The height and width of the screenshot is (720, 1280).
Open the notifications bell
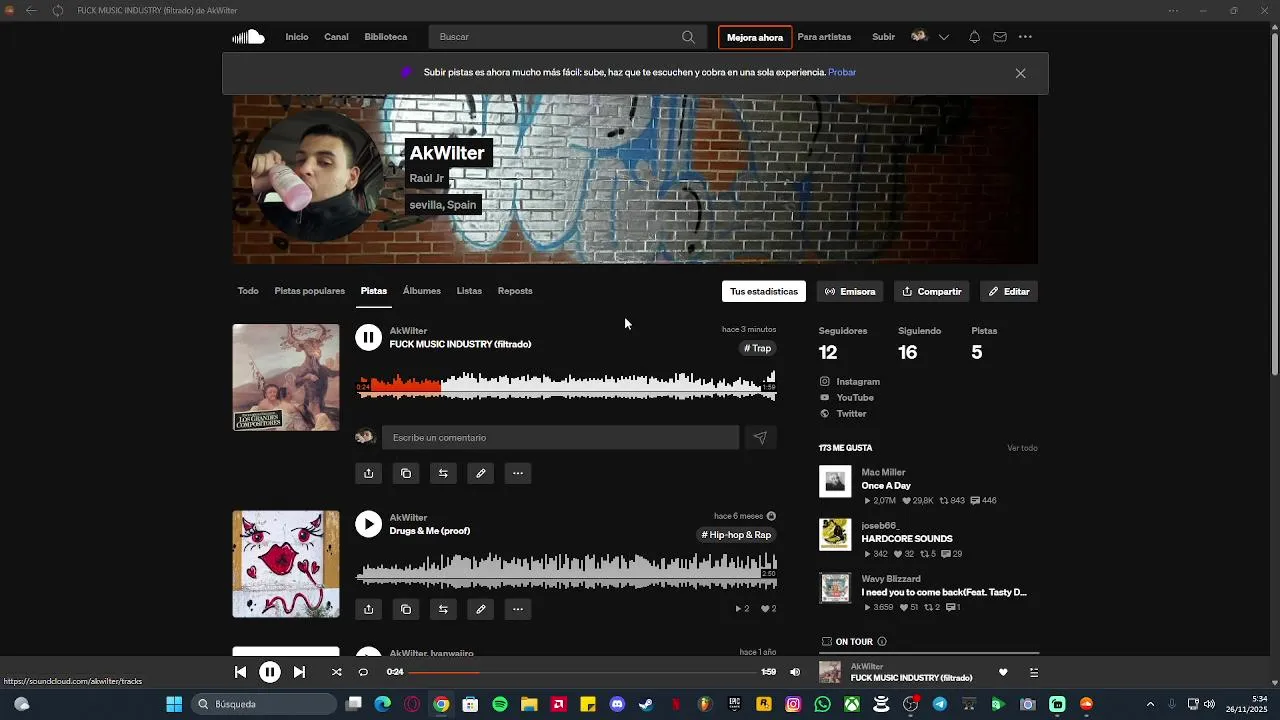coord(974,37)
